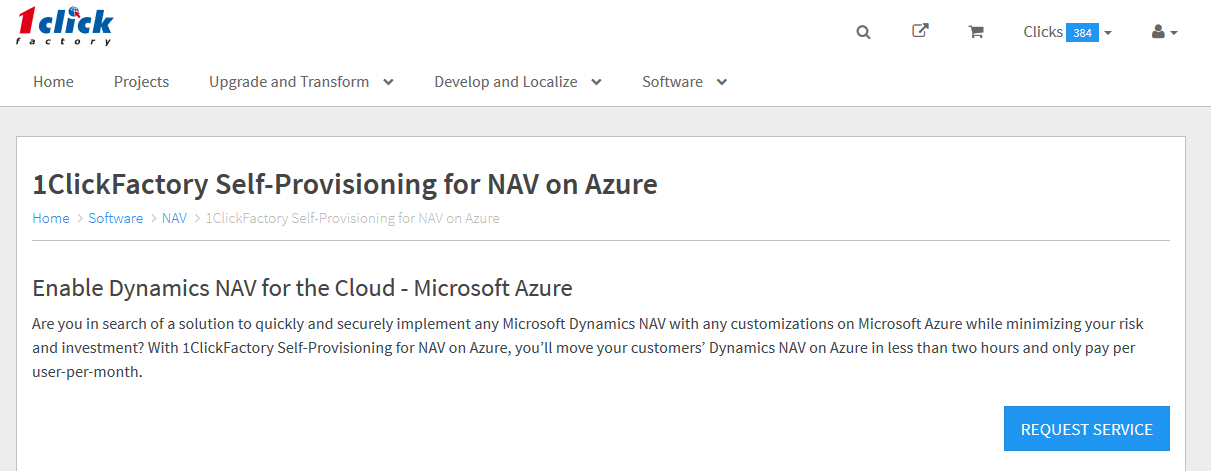Open the shopping cart
The width and height of the screenshot is (1211, 471).
pos(976,32)
